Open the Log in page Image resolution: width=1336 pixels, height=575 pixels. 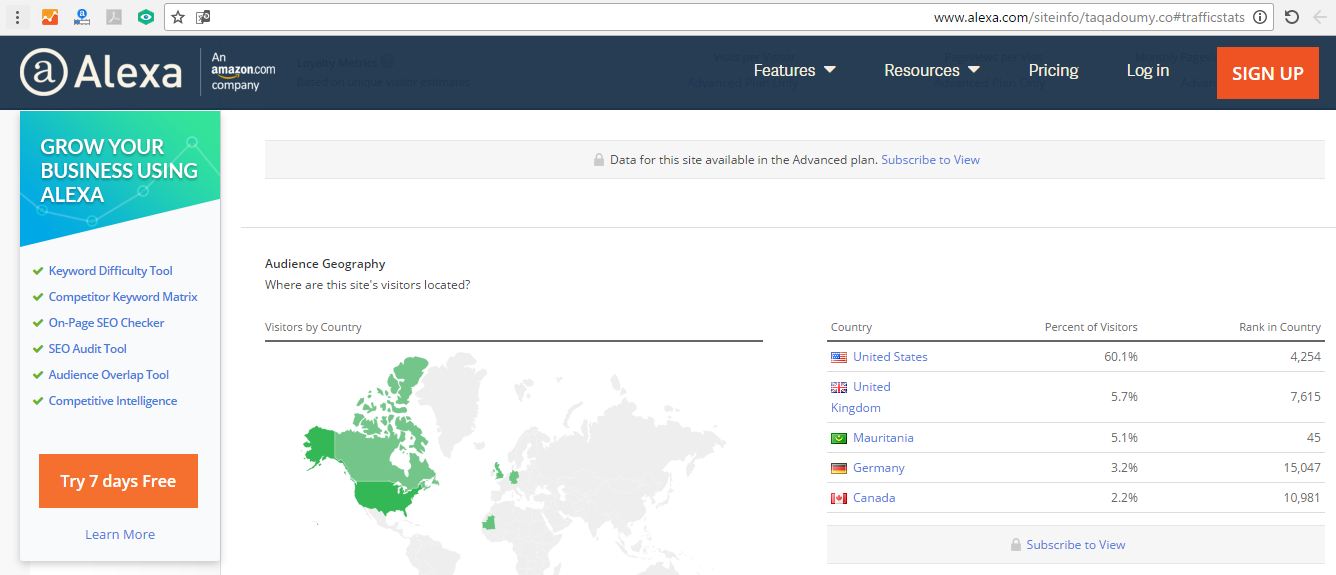tap(1148, 70)
